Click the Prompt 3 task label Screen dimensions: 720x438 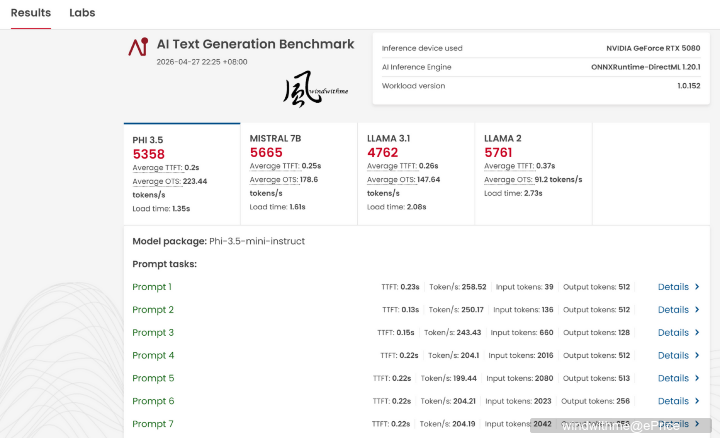pos(153,333)
